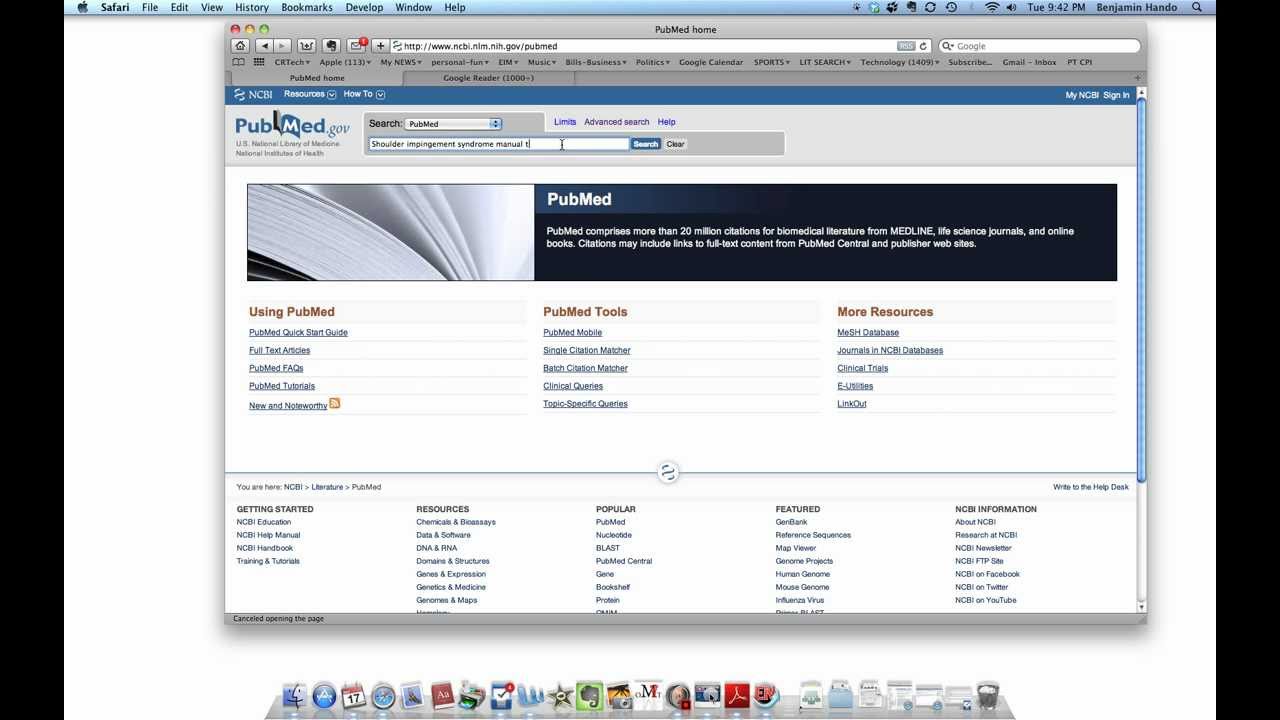Open Spotlight search magnifier in menu bar
This screenshot has width=1280, height=720.
click(1197, 7)
